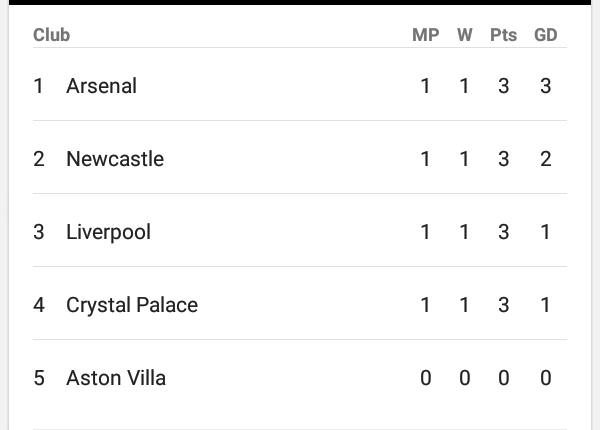Image resolution: width=600 pixels, height=430 pixels.
Task: Select the Pts column header
Action: coord(503,35)
